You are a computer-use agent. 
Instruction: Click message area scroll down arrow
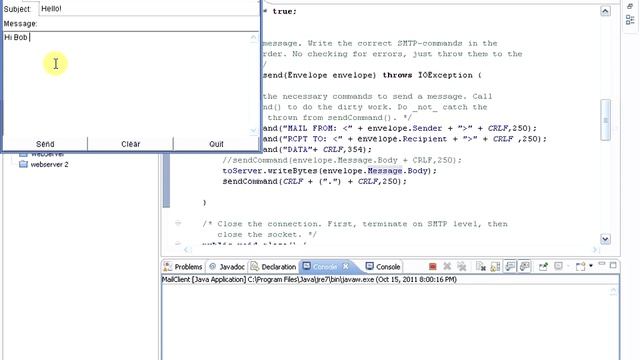pyautogui.click(x=254, y=131)
